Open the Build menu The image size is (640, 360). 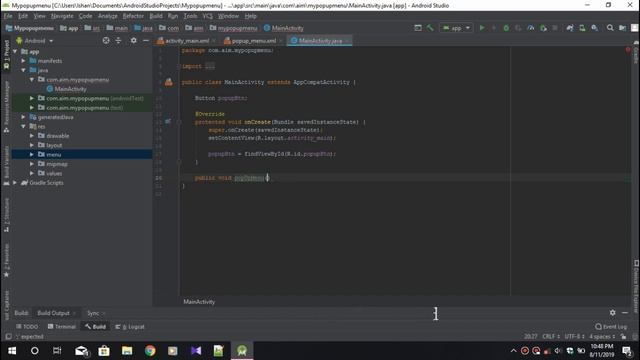pos(156,16)
